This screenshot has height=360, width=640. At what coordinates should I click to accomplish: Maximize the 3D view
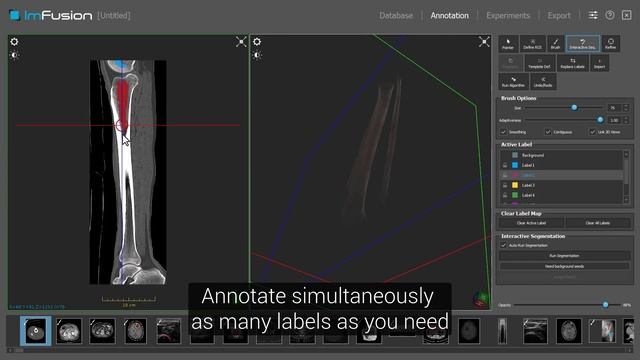coord(484,42)
